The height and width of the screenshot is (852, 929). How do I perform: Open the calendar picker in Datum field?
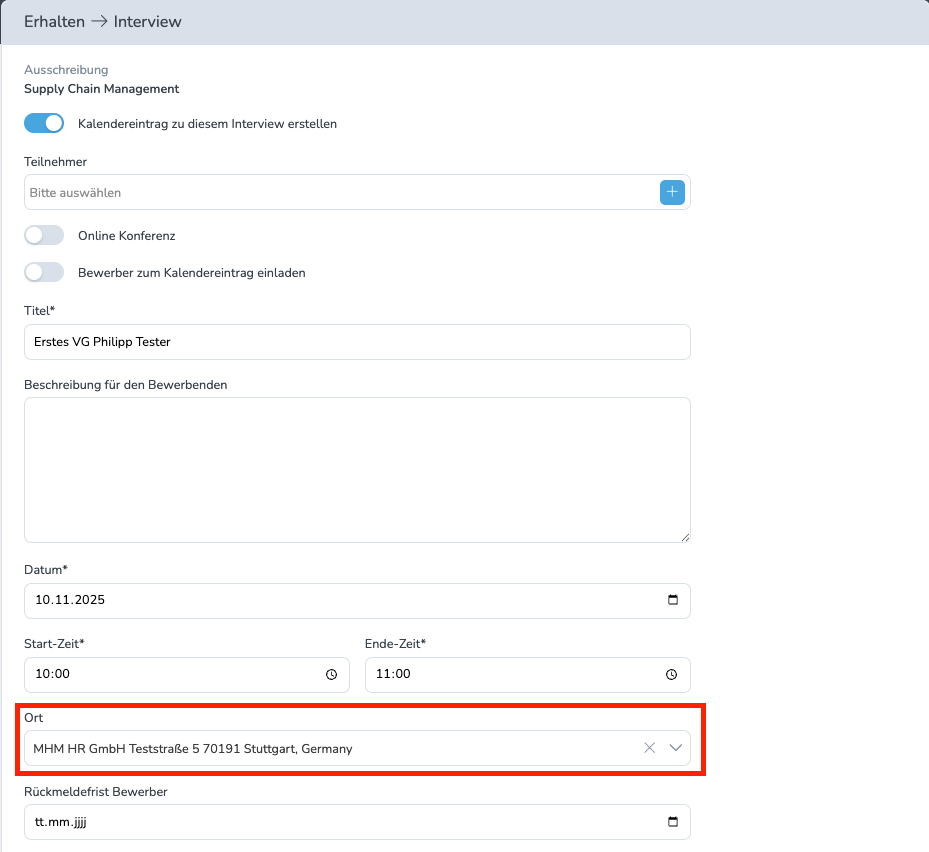pyautogui.click(x=672, y=600)
